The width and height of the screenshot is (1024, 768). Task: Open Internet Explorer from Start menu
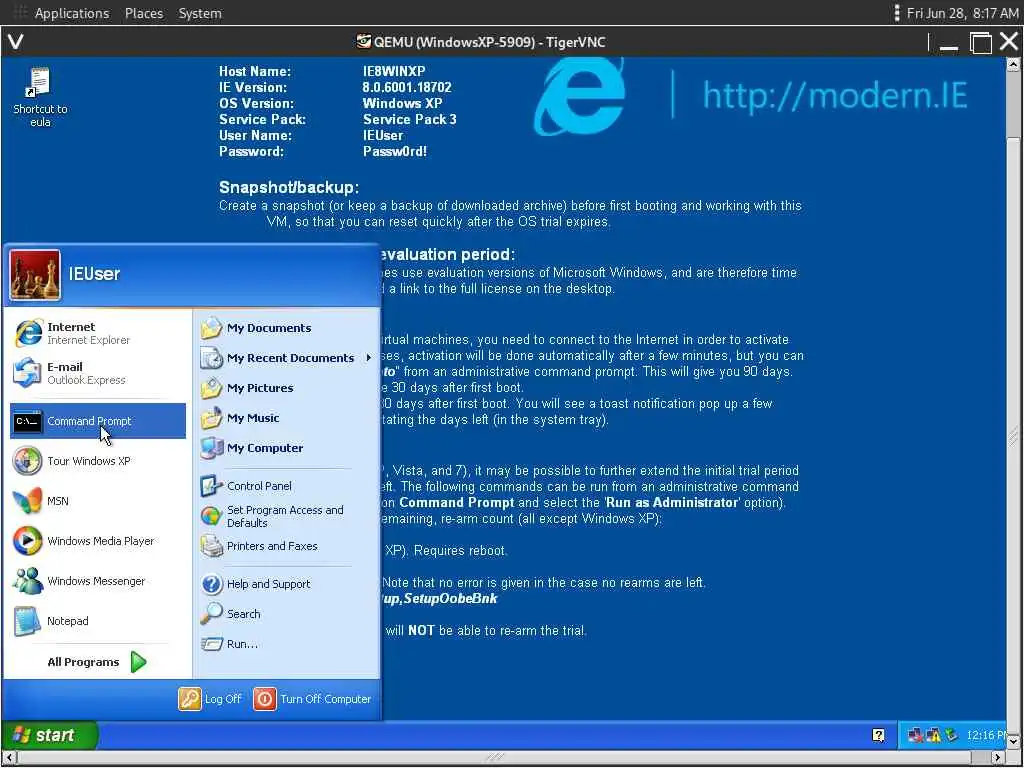coord(97,333)
